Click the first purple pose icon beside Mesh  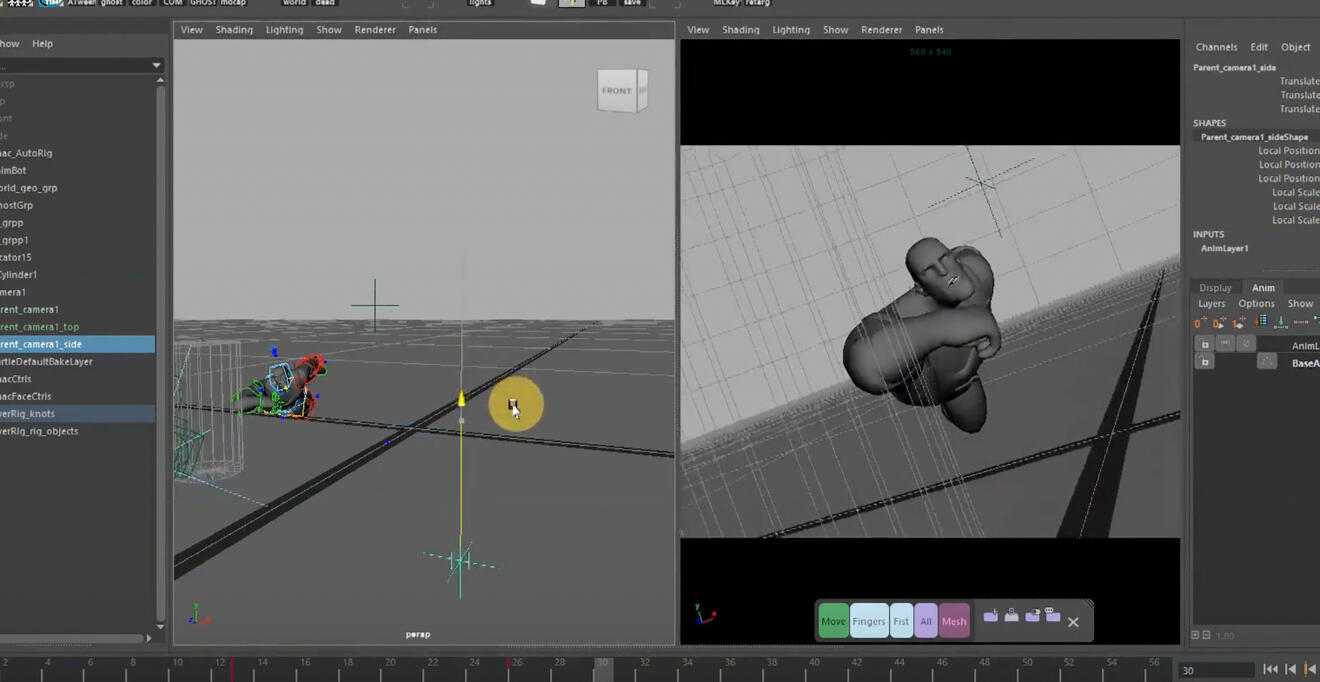pos(990,617)
